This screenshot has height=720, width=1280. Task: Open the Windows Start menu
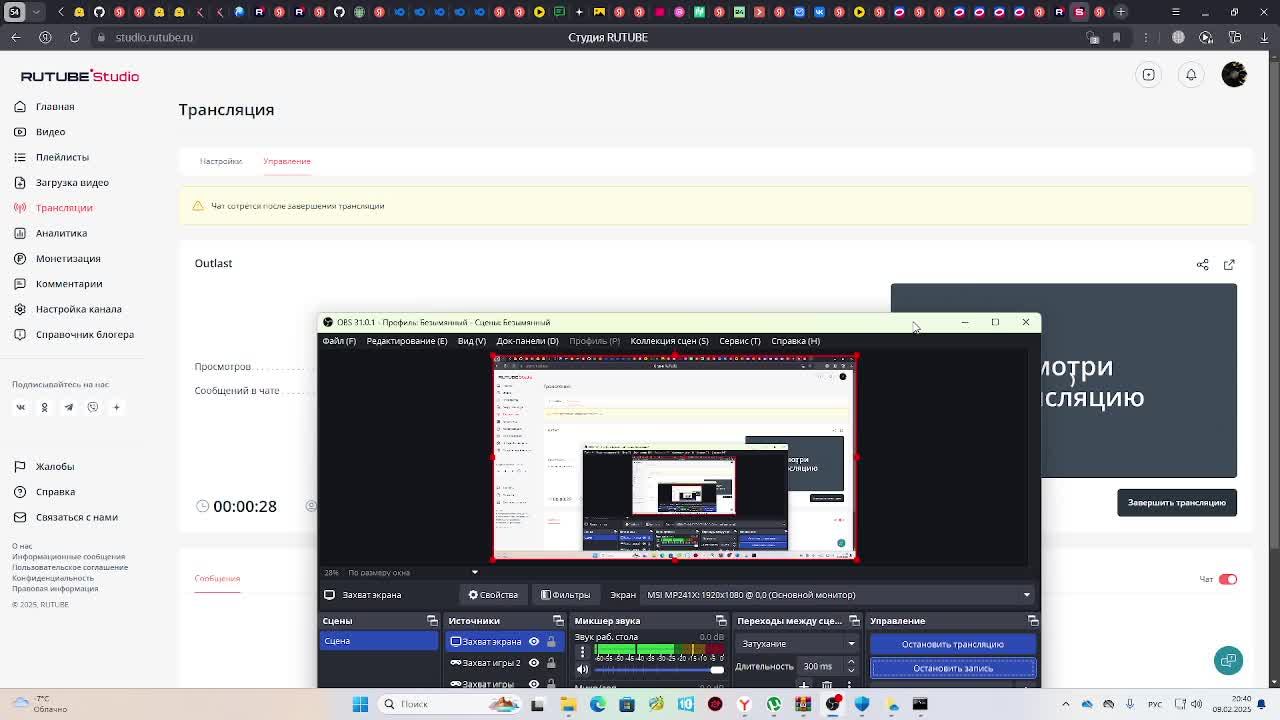(x=360, y=704)
